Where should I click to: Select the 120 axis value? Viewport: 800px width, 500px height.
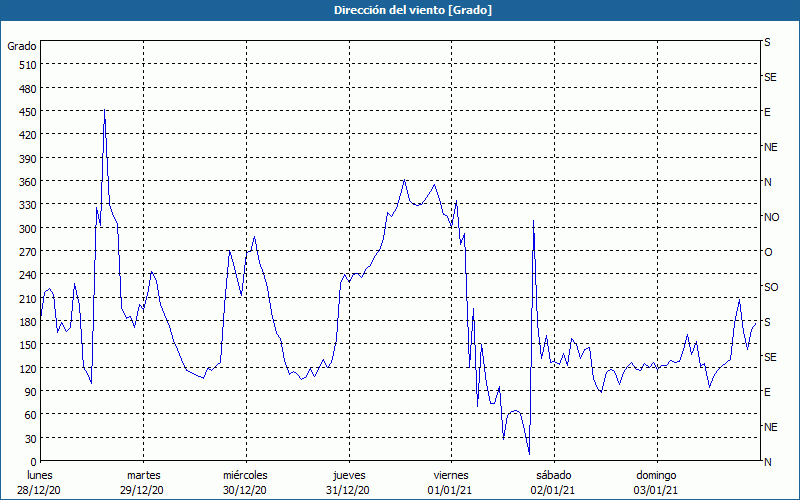28,368
